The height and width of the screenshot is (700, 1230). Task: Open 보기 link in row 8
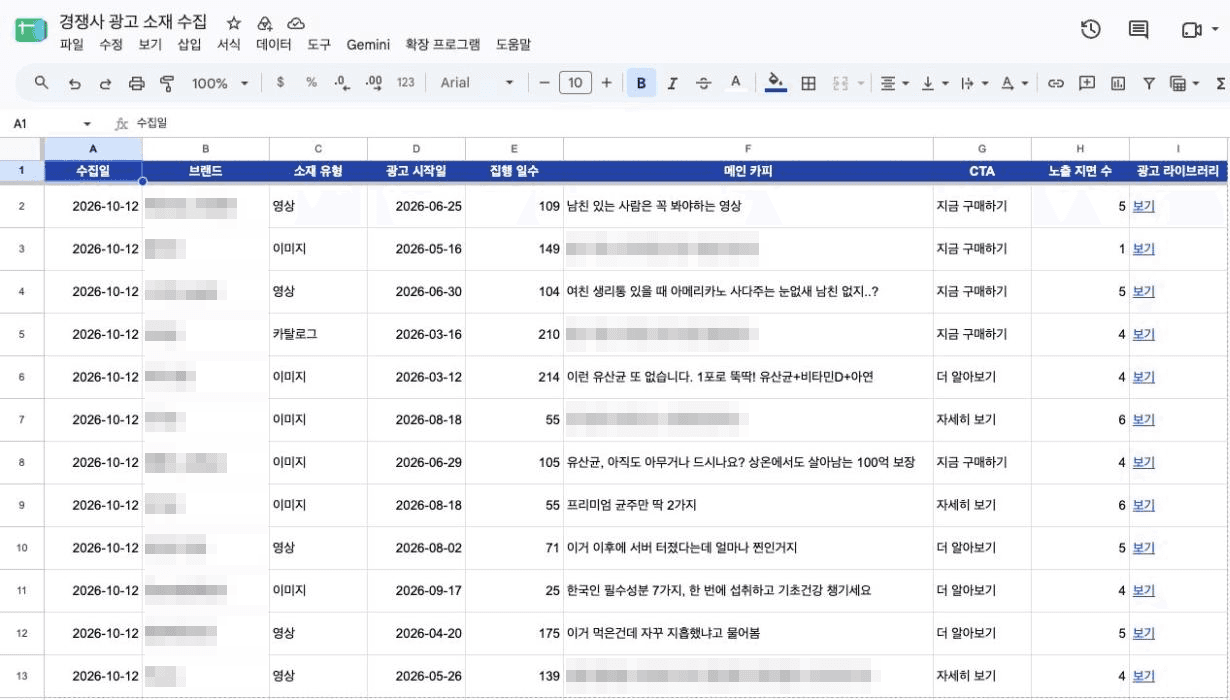[x=1143, y=463]
